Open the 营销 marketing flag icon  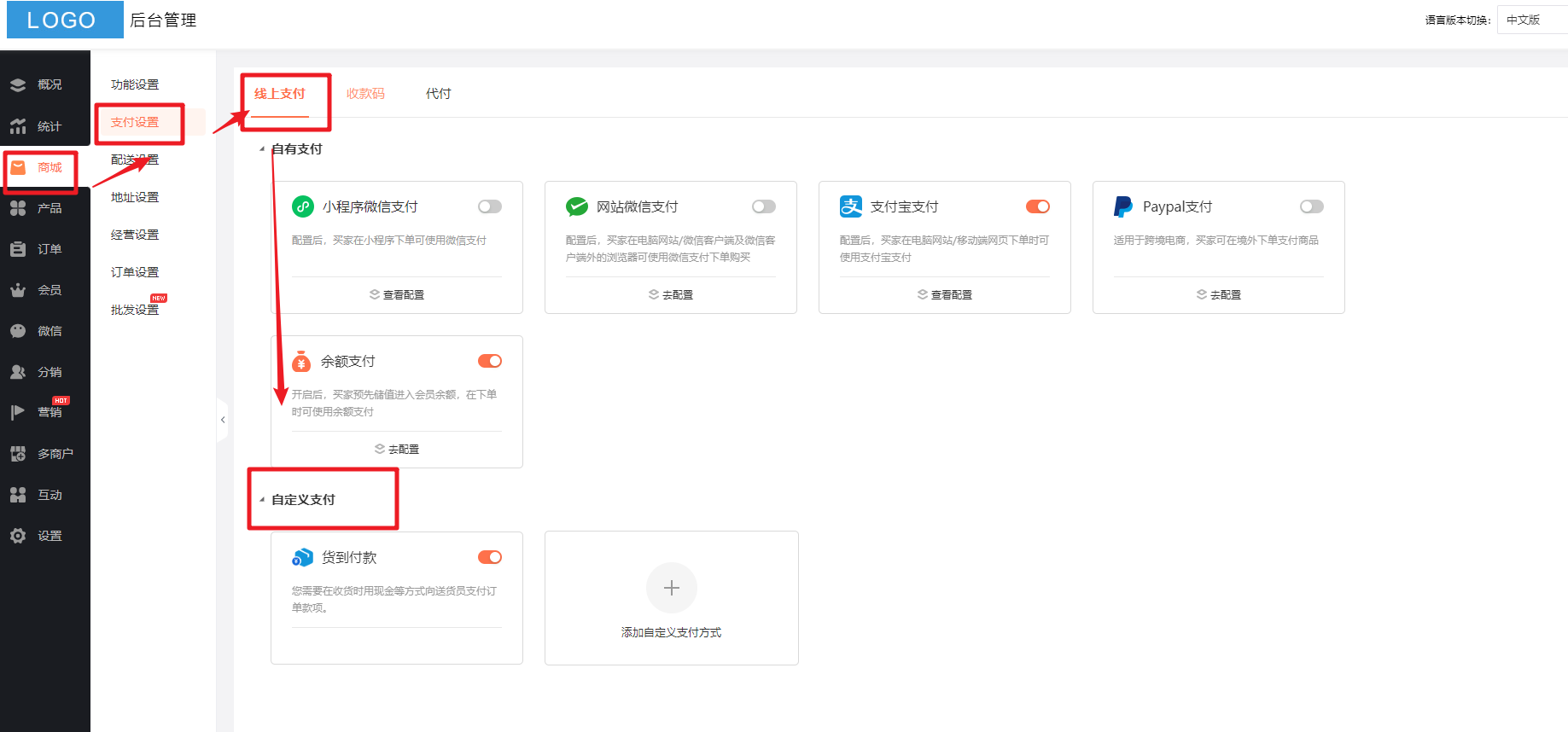[x=18, y=412]
